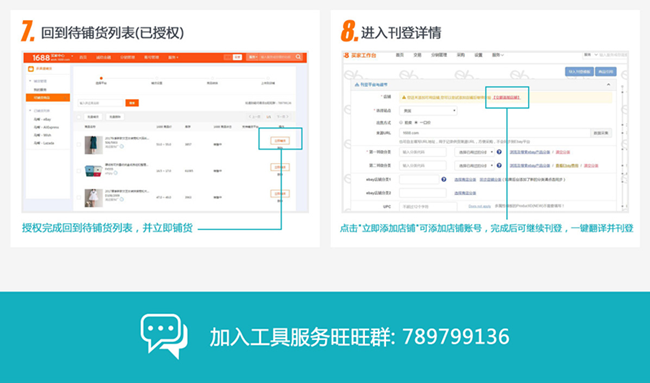The width and height of the screenshot is (650, 383).
Task: Click the 1688 logo in the orange header
Action: (41, 57)
